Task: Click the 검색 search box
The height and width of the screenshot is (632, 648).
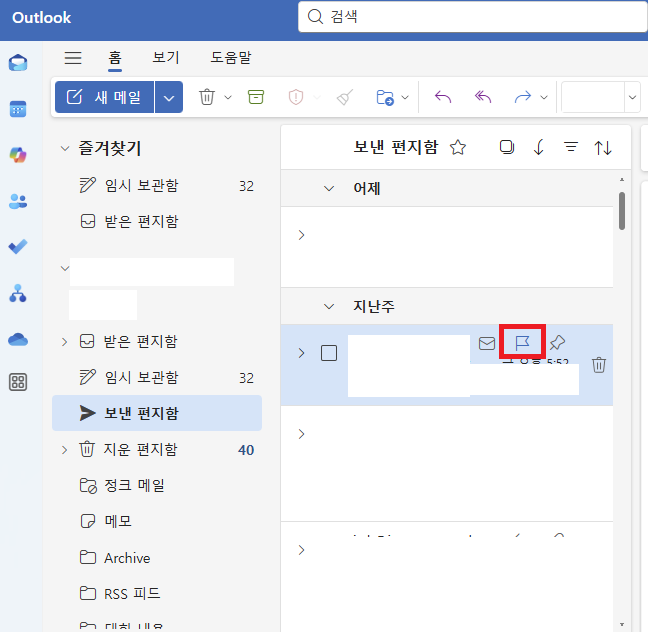Action: point(470,17)
